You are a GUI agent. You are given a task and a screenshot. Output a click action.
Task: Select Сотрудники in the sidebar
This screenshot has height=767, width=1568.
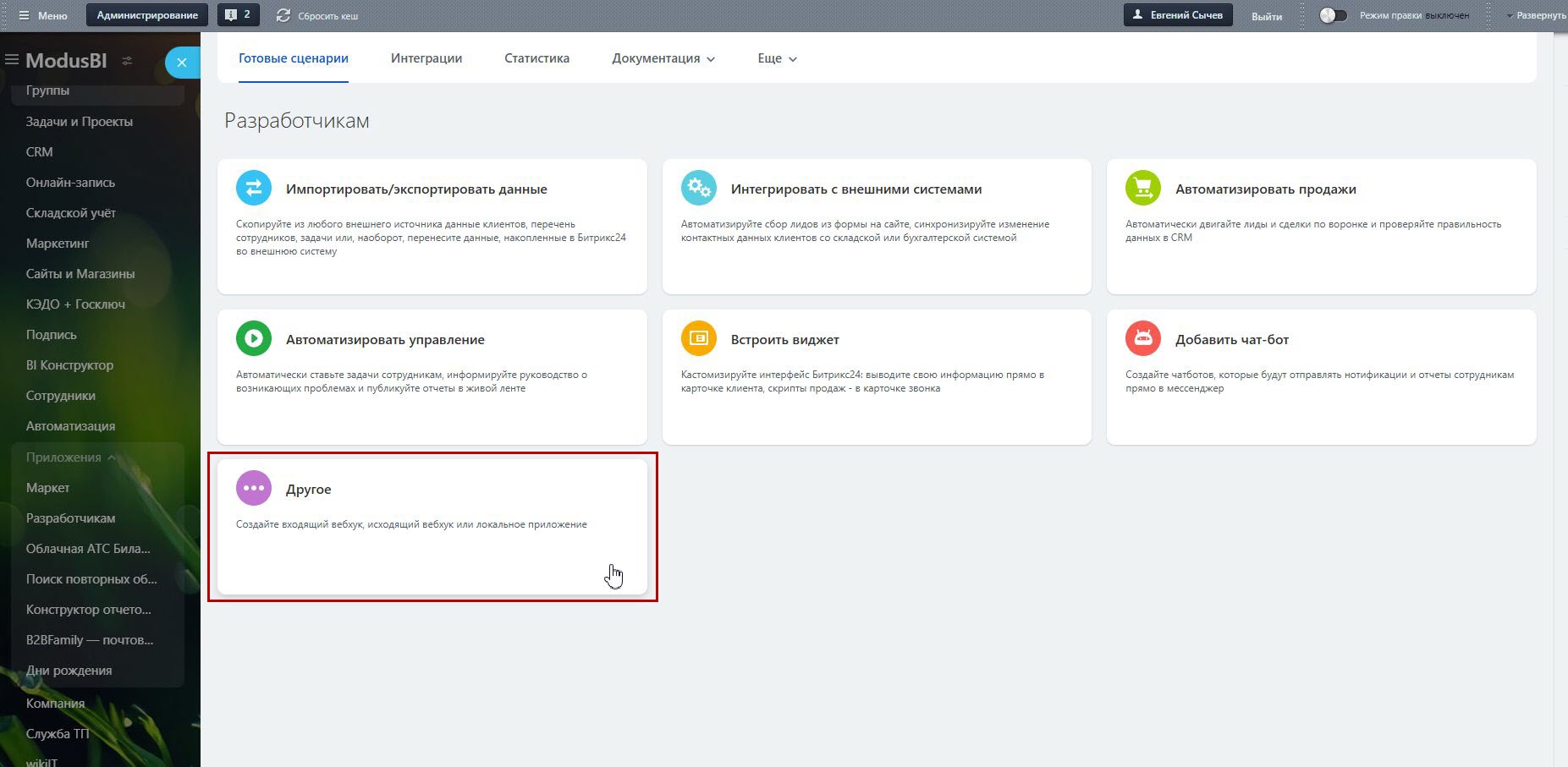coord(61,396)
